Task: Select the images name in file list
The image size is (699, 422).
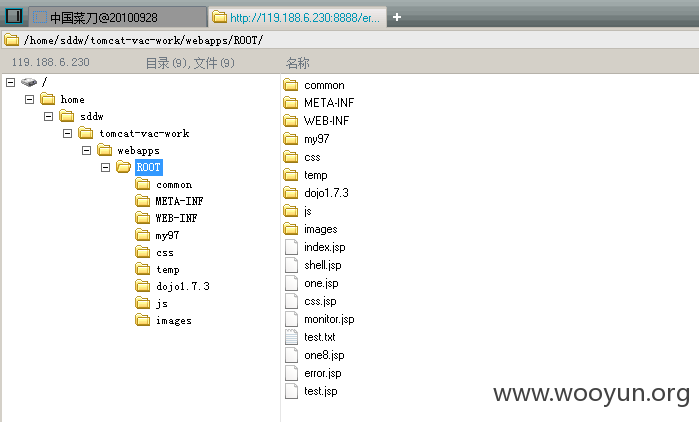Action: pos(321,229)
